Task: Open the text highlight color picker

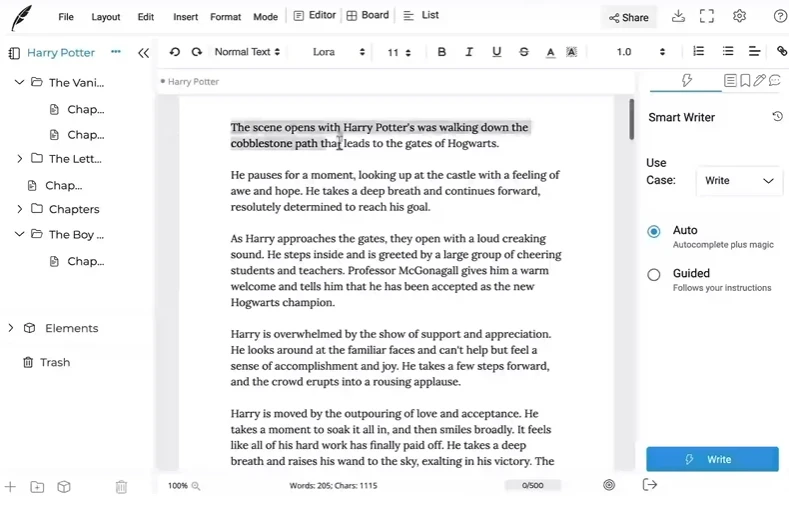Action: (572, 52)
